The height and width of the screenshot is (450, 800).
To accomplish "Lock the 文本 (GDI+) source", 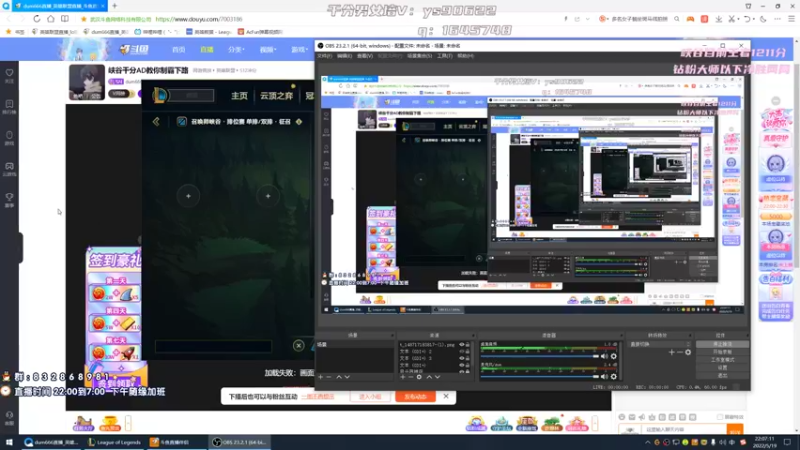I will point(467,365).
